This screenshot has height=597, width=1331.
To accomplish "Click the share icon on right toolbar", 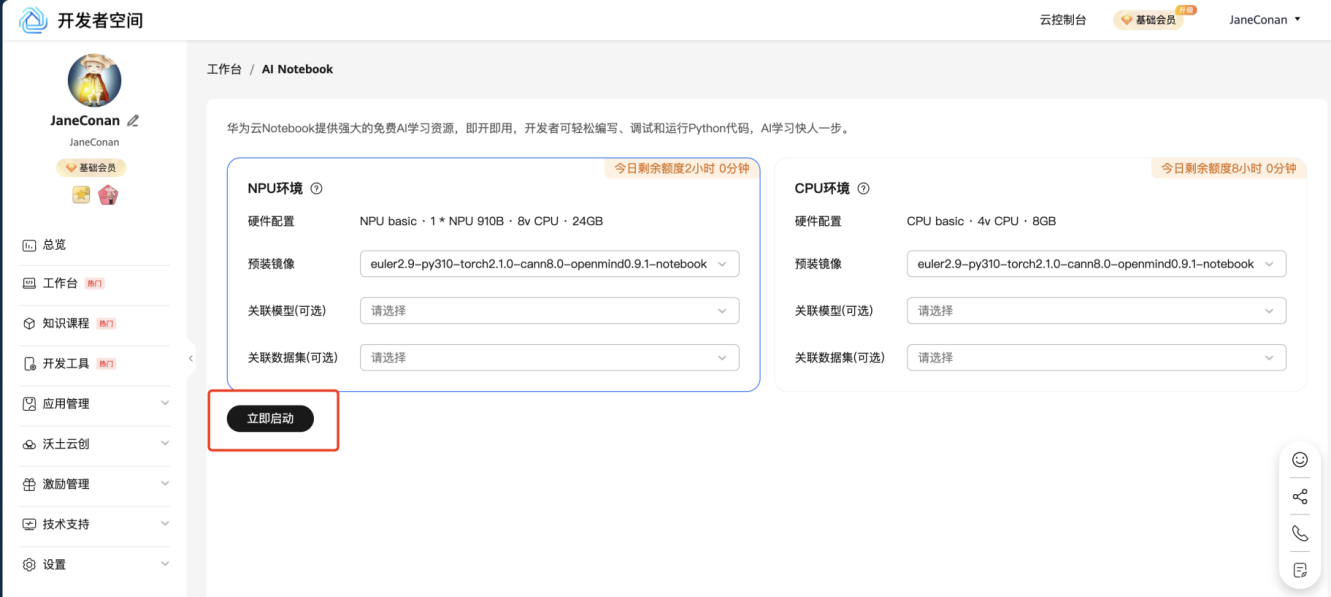I will pyautogui.click(x=1300, y=497).
